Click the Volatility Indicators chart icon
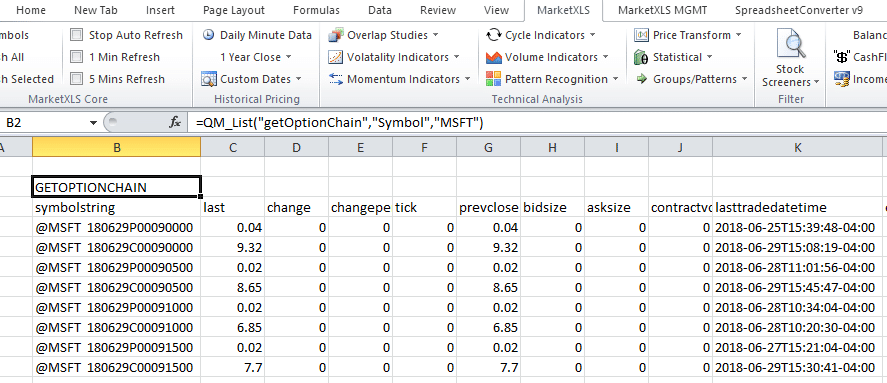Image resolution: width=887 pixels, height=383 pixels. (x=335, y=57)
